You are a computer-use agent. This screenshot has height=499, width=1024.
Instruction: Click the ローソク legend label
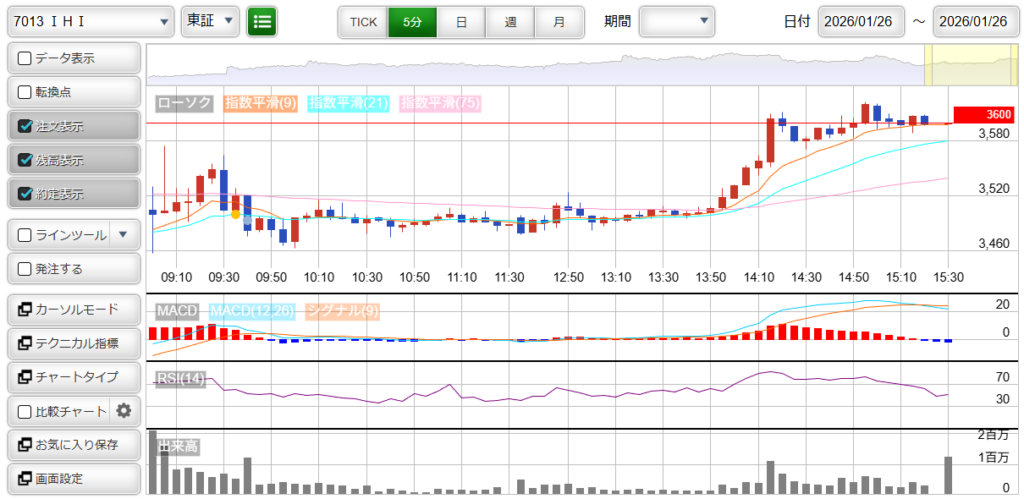click(x=185, y=102)
